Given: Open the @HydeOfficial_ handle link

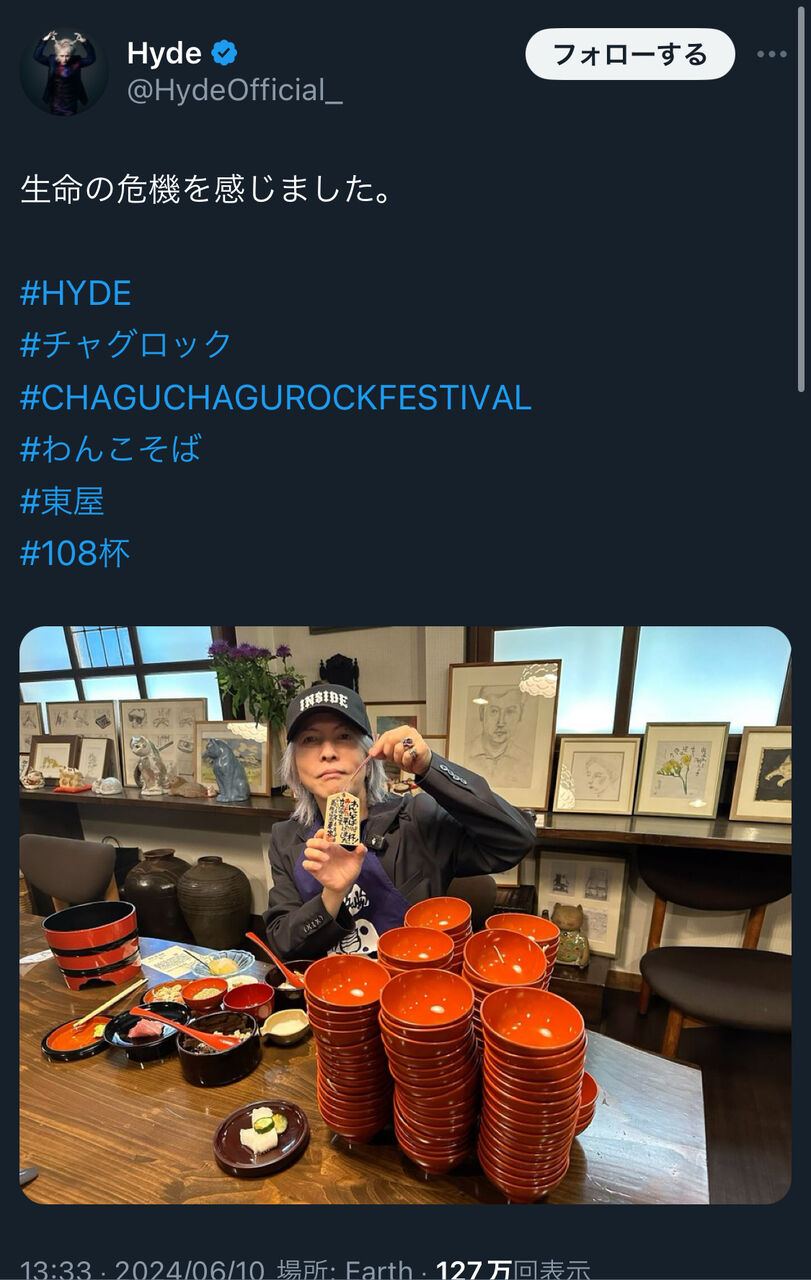Looking at the screenshot, I should pyautogui.click(x=235, y=92).
